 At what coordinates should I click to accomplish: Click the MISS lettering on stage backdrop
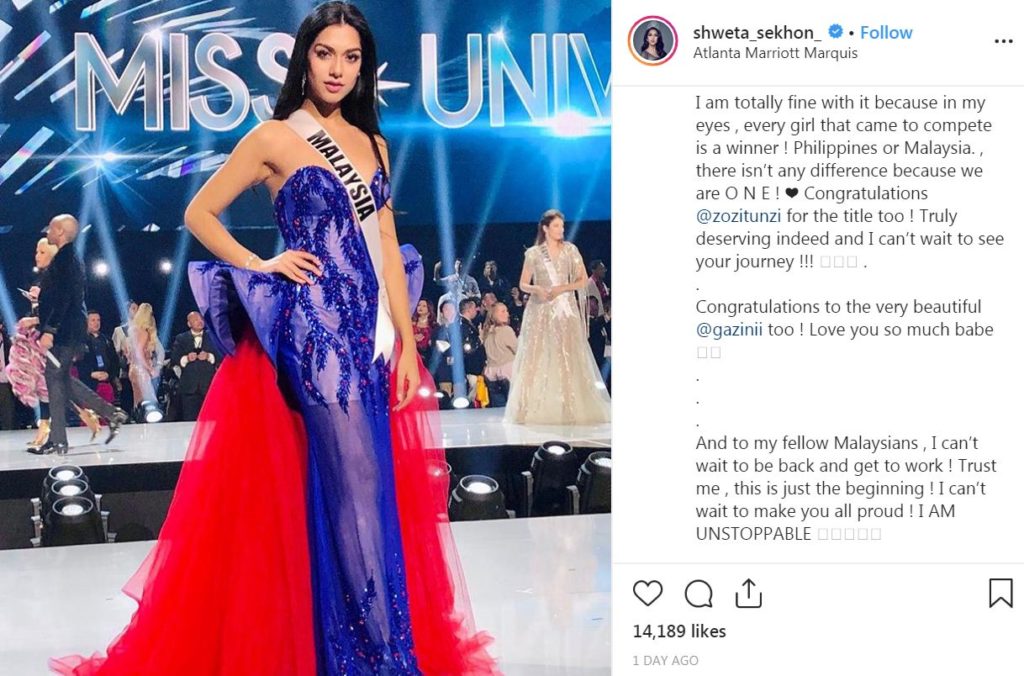[183, 80]
